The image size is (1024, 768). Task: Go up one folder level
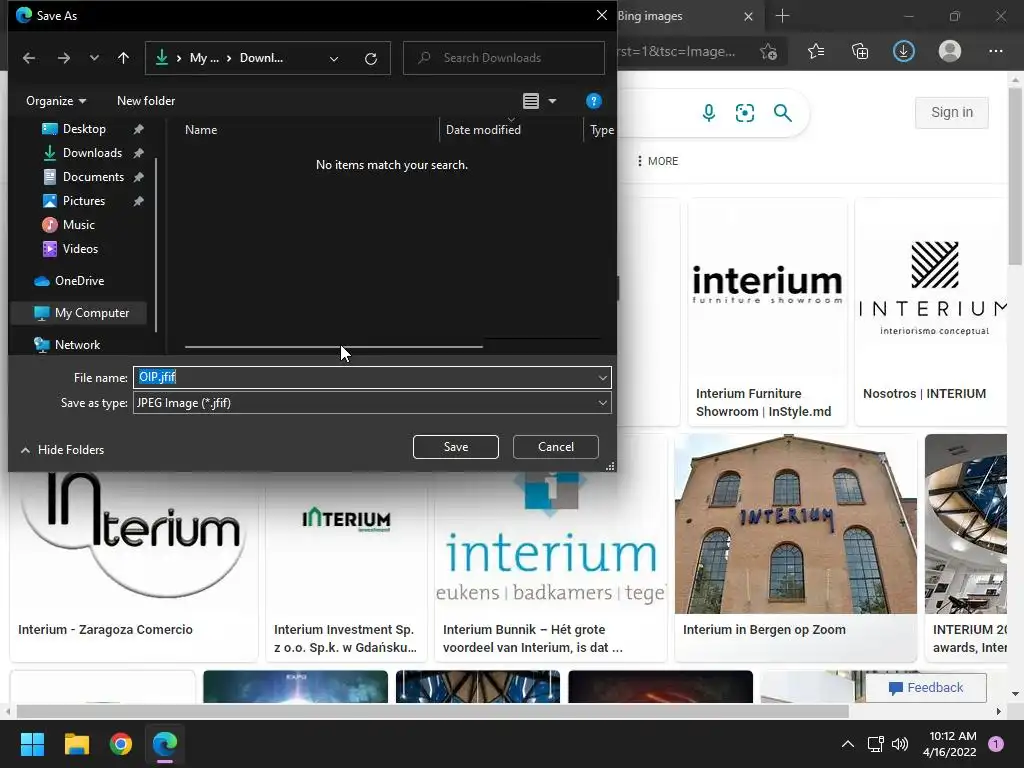pyautogui.click(x=123, y=58)
